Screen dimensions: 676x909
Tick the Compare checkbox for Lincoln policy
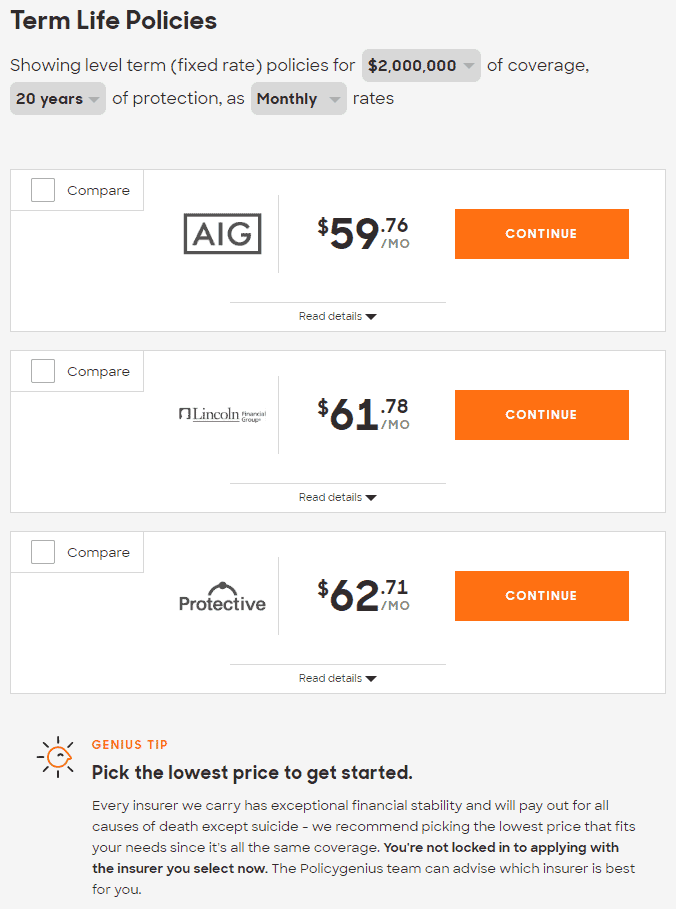[x=43, y=371]
